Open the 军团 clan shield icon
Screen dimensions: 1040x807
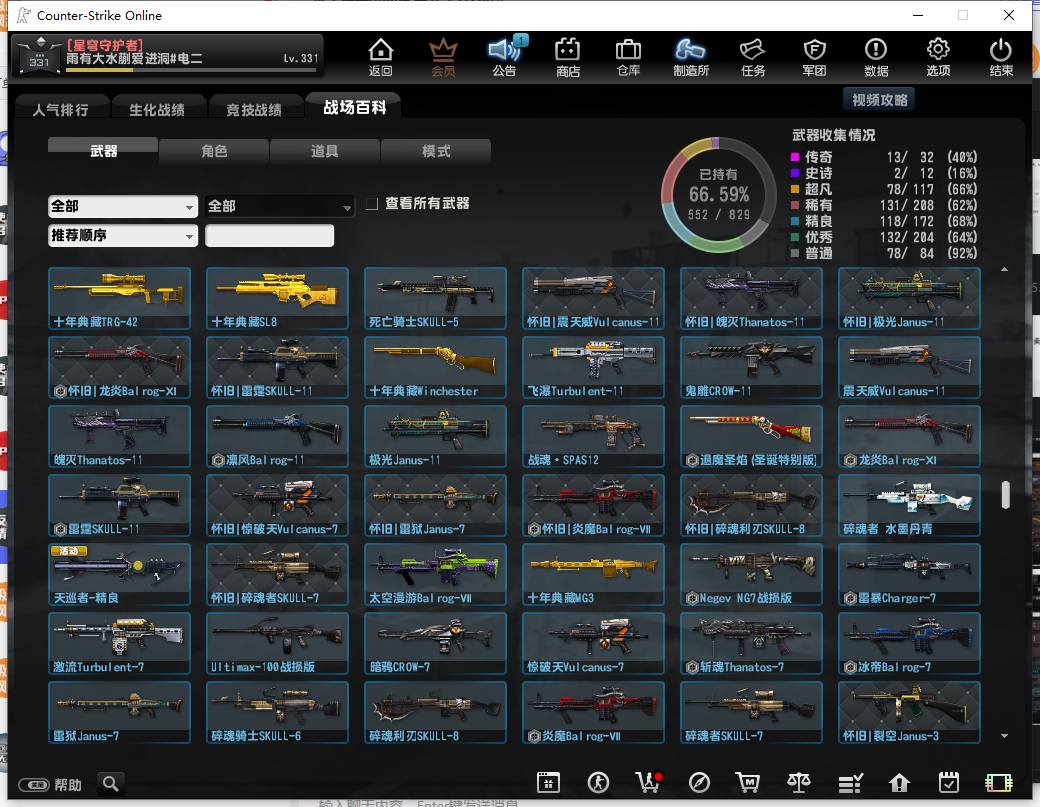(x=814, y=56)
